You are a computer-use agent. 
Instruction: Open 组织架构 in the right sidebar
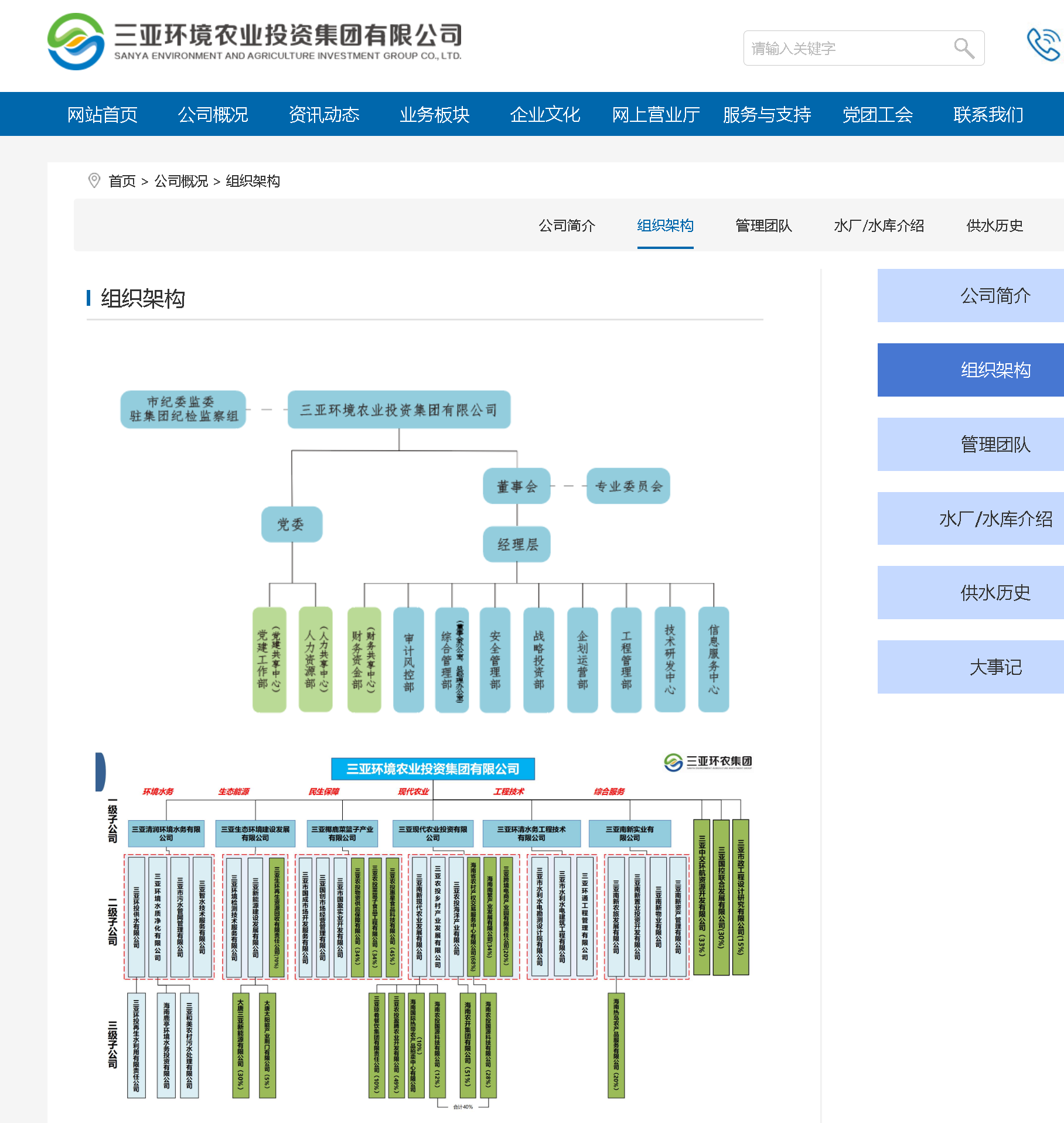click(971, 370)
